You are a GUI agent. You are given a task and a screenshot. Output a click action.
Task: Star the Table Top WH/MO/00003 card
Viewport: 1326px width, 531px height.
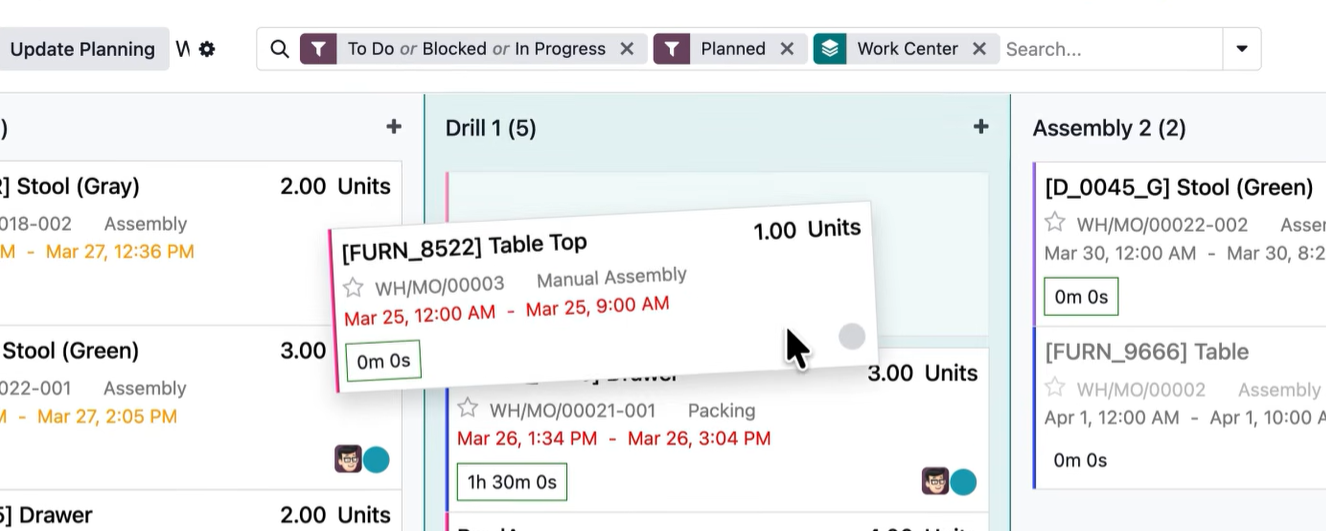pos(353,288)
